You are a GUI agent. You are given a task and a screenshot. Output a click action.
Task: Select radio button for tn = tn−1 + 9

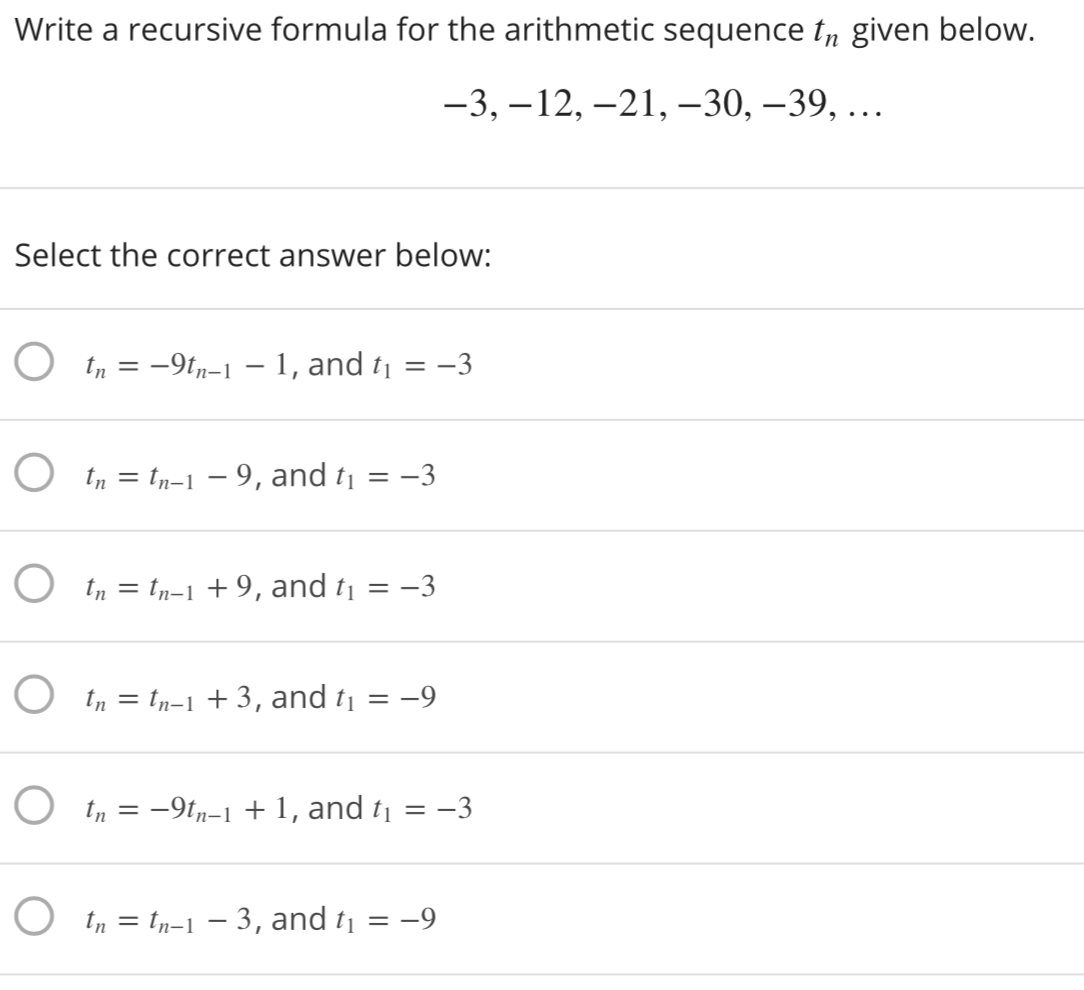click(34, 583)
